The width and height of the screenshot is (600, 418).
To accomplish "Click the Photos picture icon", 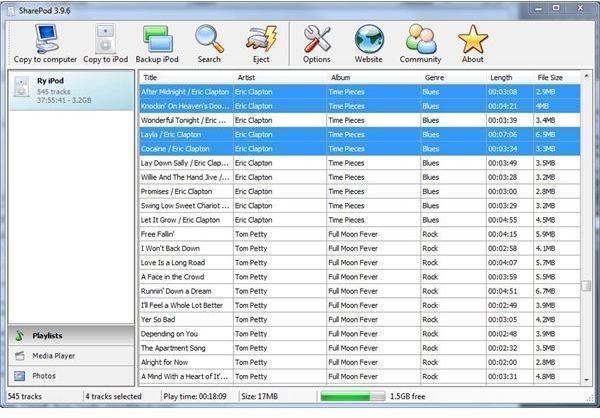I will click(x=20, y=376).
